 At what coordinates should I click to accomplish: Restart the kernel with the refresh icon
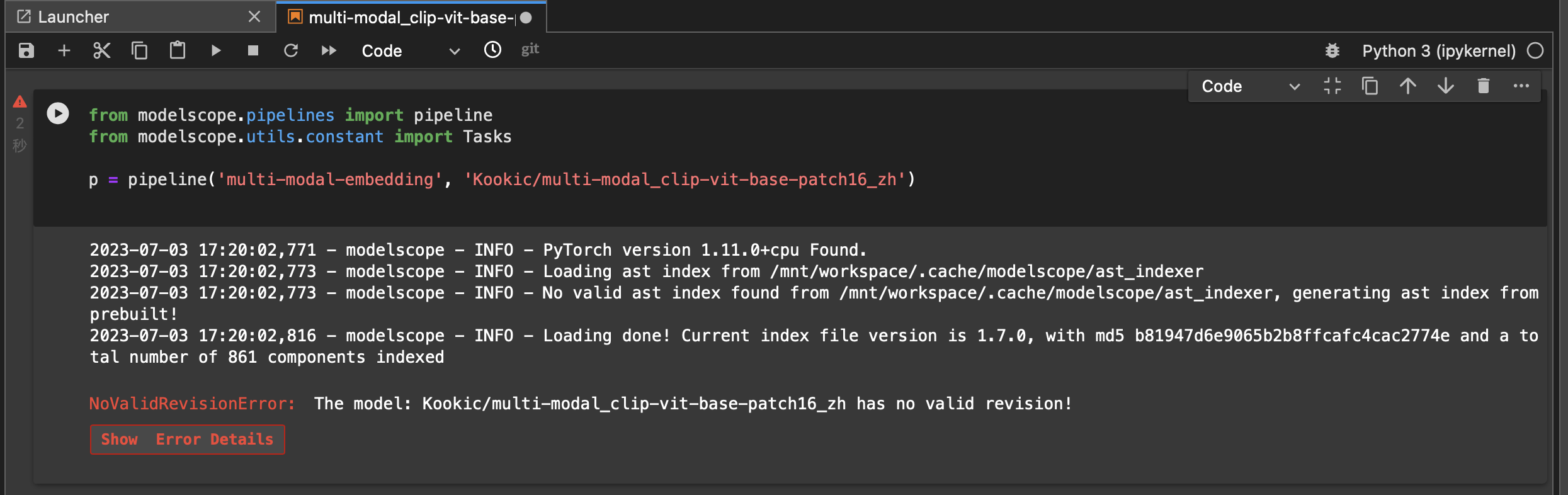tap(291, 50)
